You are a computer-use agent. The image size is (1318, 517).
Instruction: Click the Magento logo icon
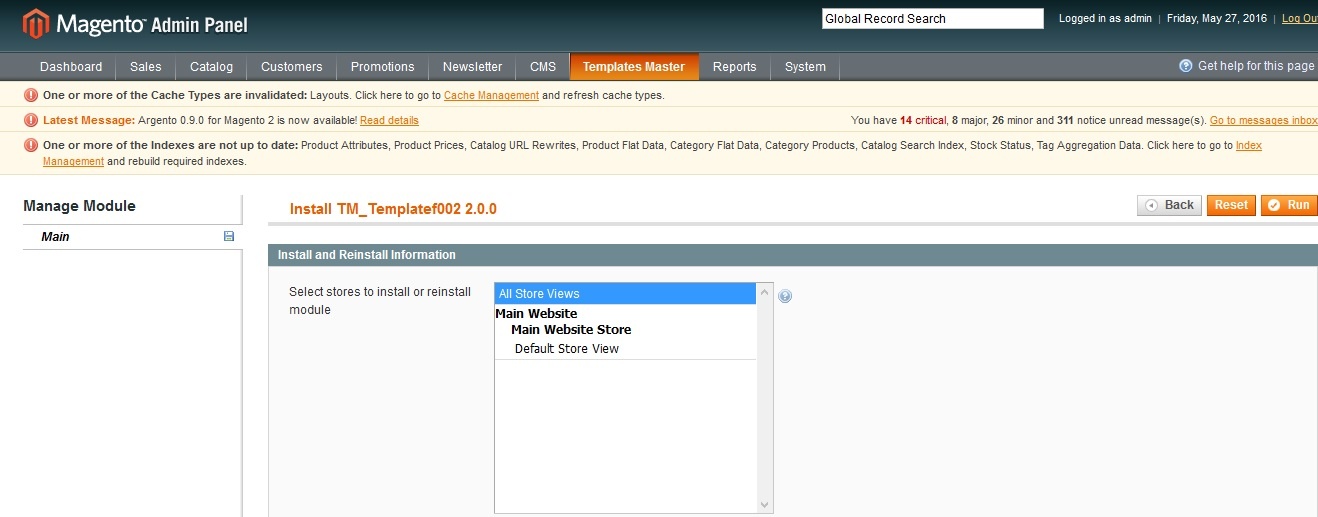pyautogui.click(x=36, y=23)
